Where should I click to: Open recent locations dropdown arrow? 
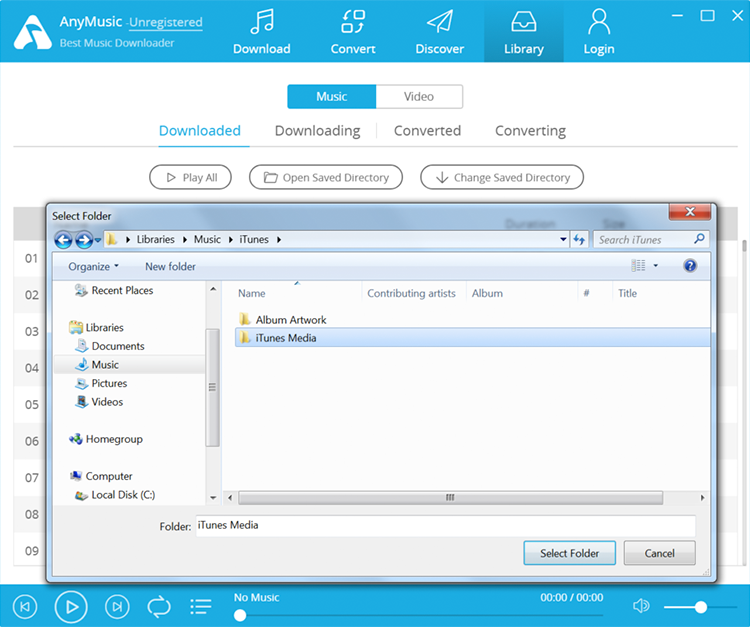click(98, 240)
